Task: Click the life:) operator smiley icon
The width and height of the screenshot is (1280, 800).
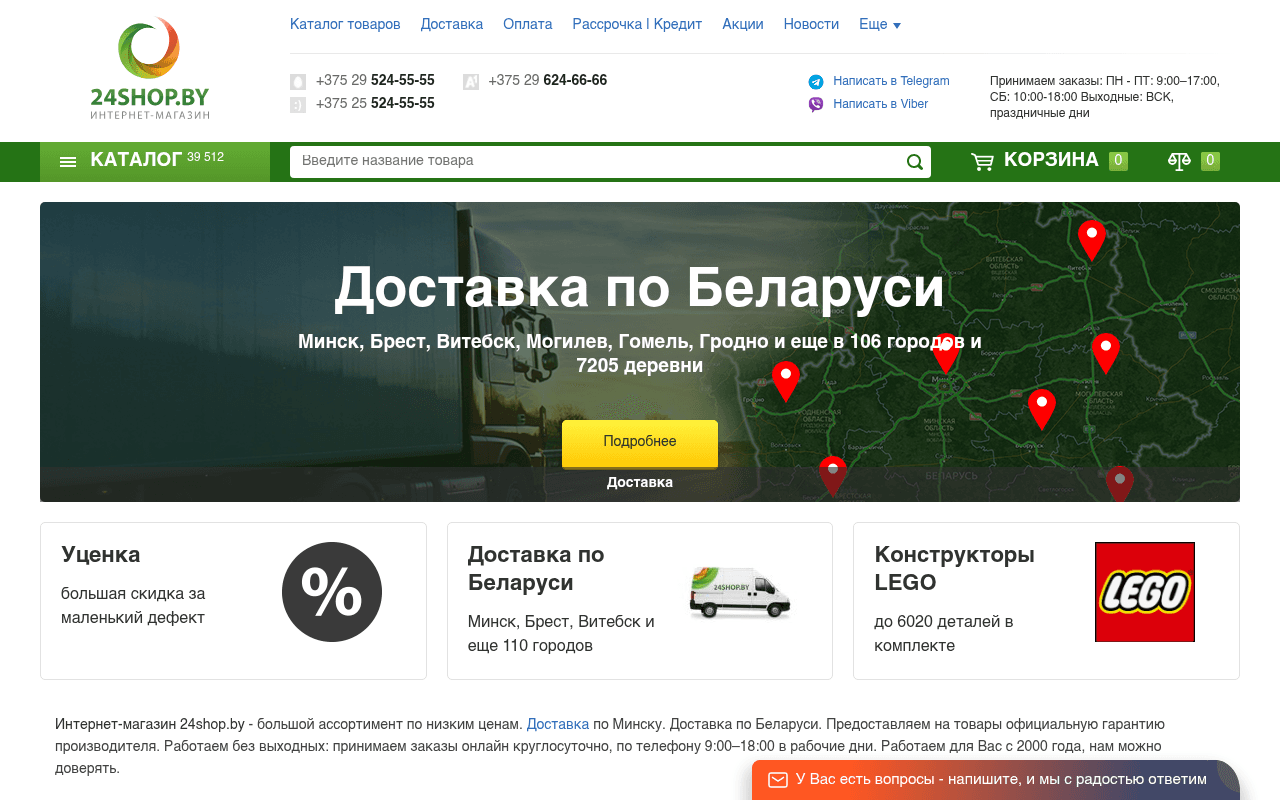Action: (297, 104)
